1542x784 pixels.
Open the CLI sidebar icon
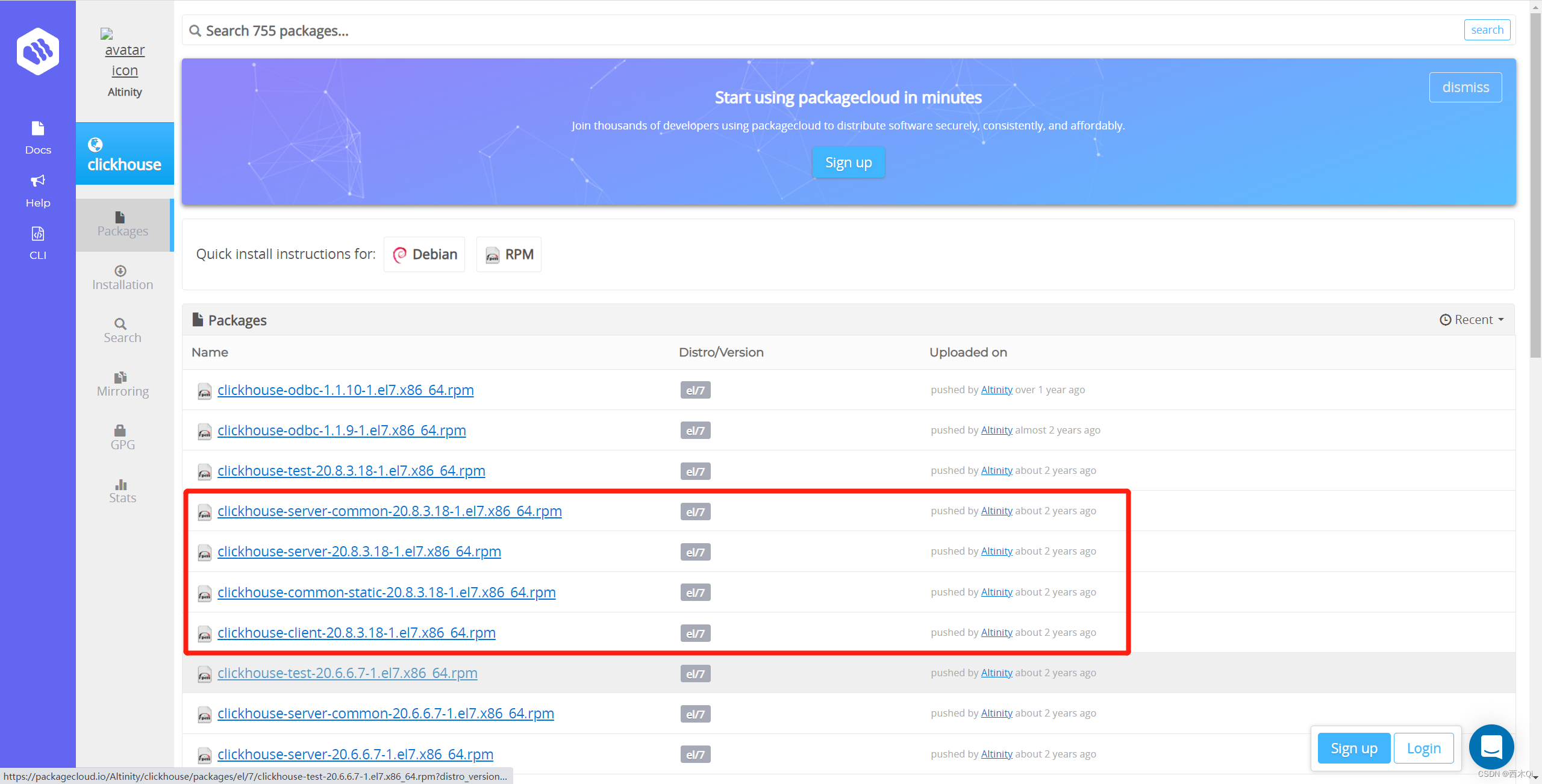(38, 243)
